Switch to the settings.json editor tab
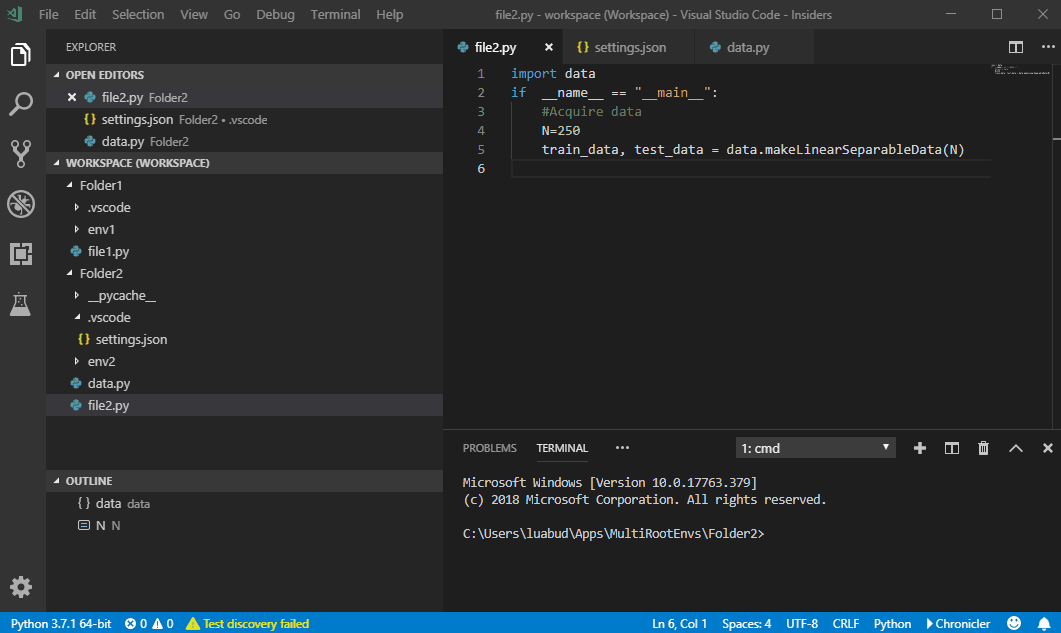1061x633 pixels. [628, 47]
